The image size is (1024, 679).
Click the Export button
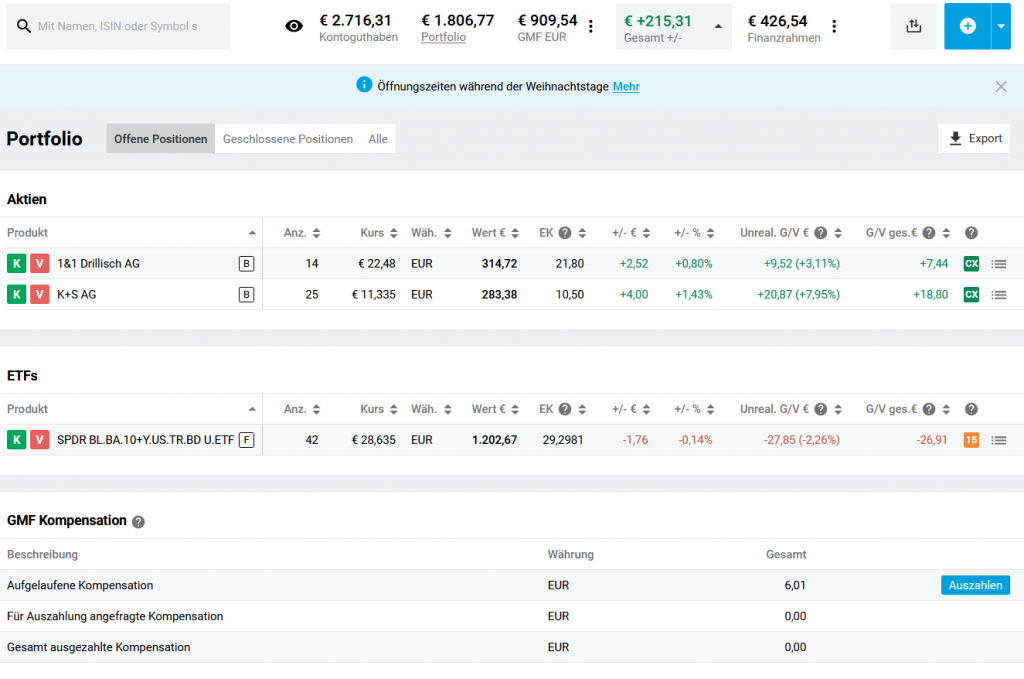tap(974, 139)
